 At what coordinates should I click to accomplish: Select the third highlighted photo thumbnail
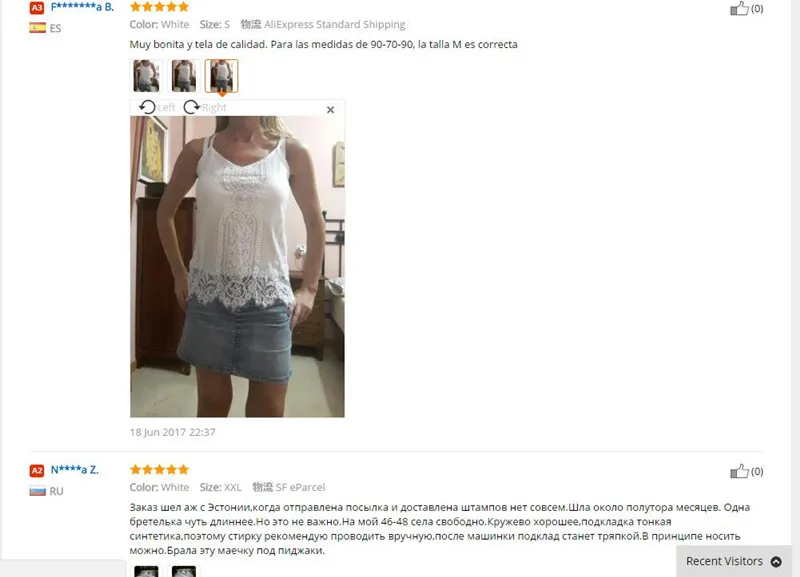(x=221, y=76)
